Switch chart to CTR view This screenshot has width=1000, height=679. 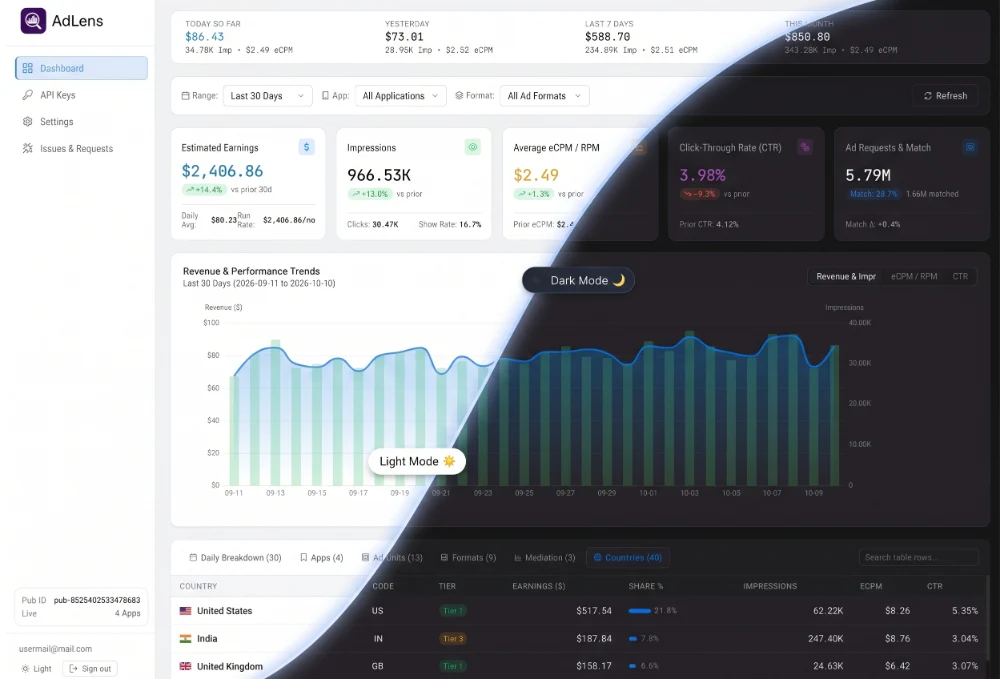[960, 277]
